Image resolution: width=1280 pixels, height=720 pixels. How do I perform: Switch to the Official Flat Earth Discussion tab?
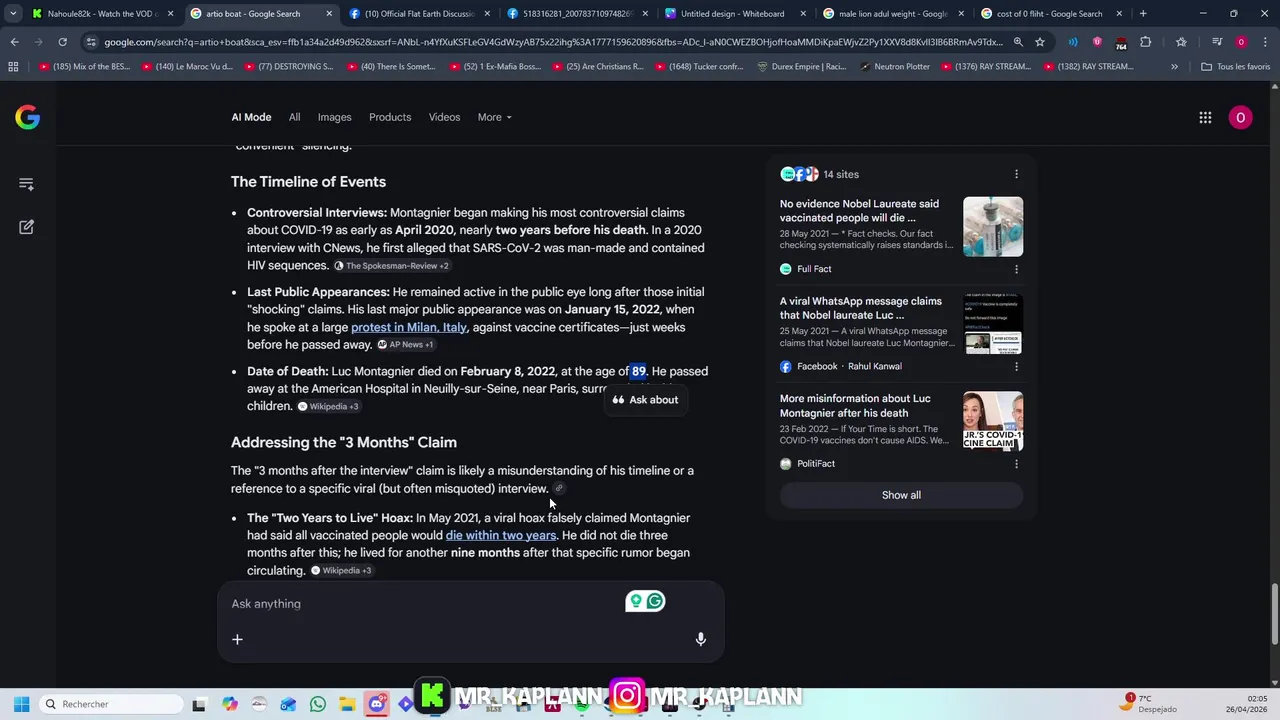point(420,14)
